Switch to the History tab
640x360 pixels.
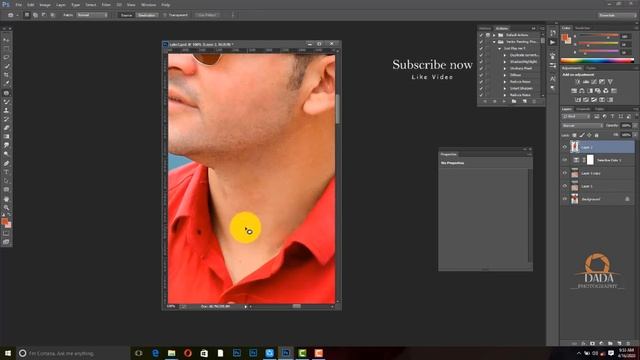[x=485, y=28]
